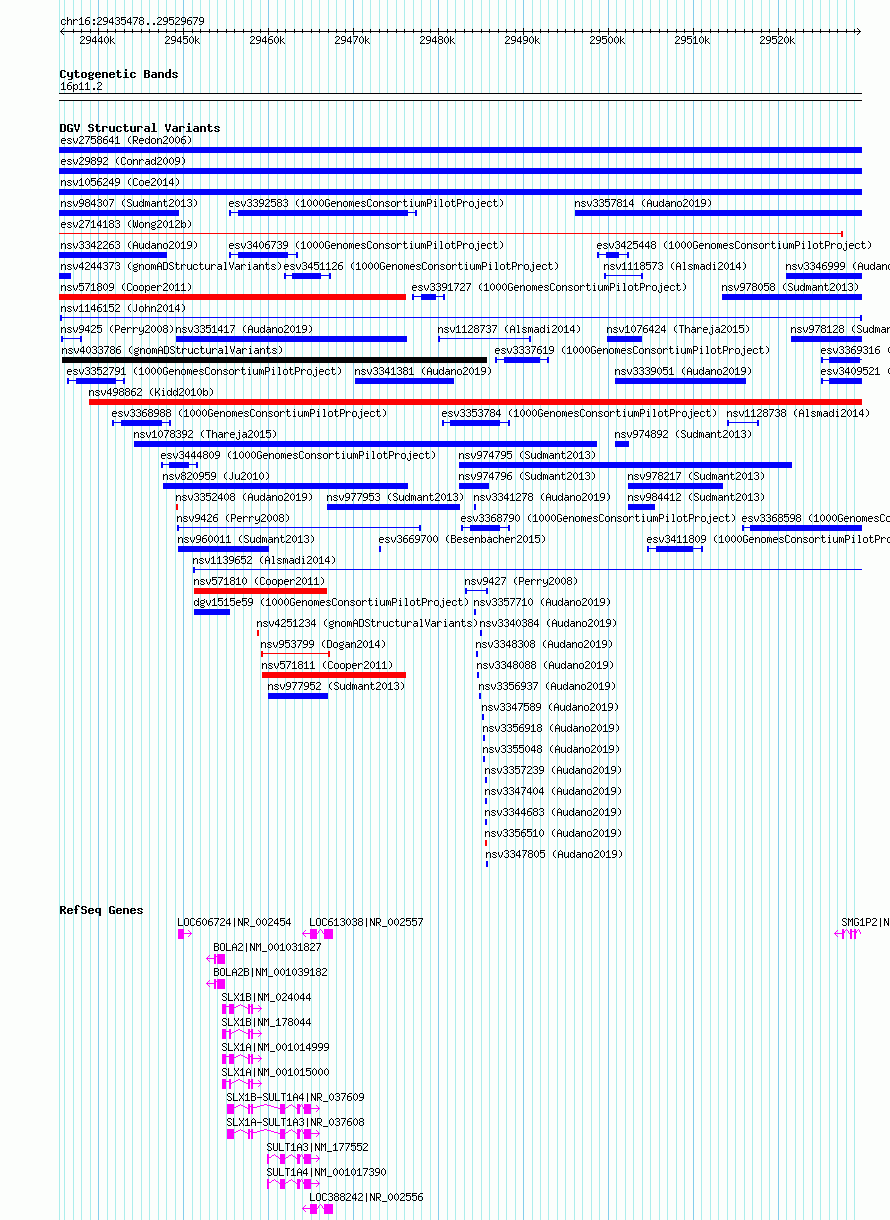
Task: Click variant label nsv978058 (Sudmant2013)
Action: click(x=791, y=287)
